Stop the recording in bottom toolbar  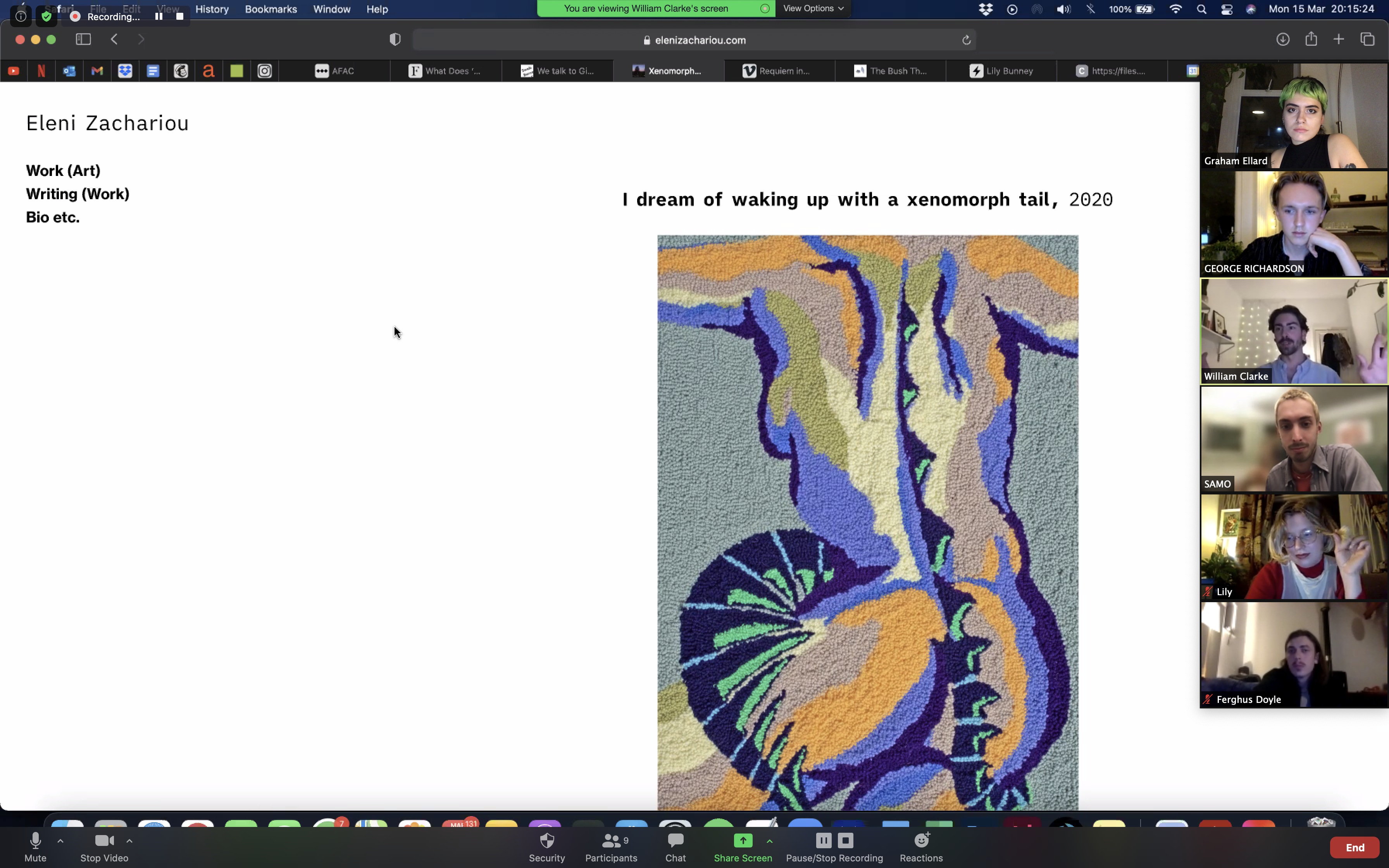click(845, 840)
